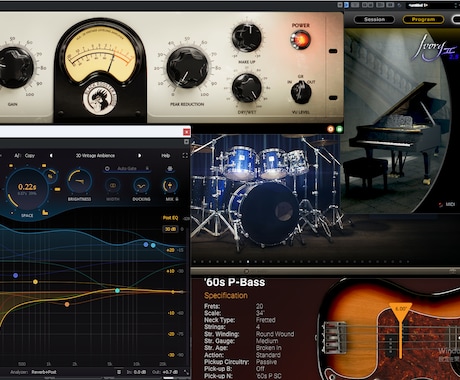Go to next reverb preset arrow
This screenshot has width=460, height=380.
click(139, 156)
